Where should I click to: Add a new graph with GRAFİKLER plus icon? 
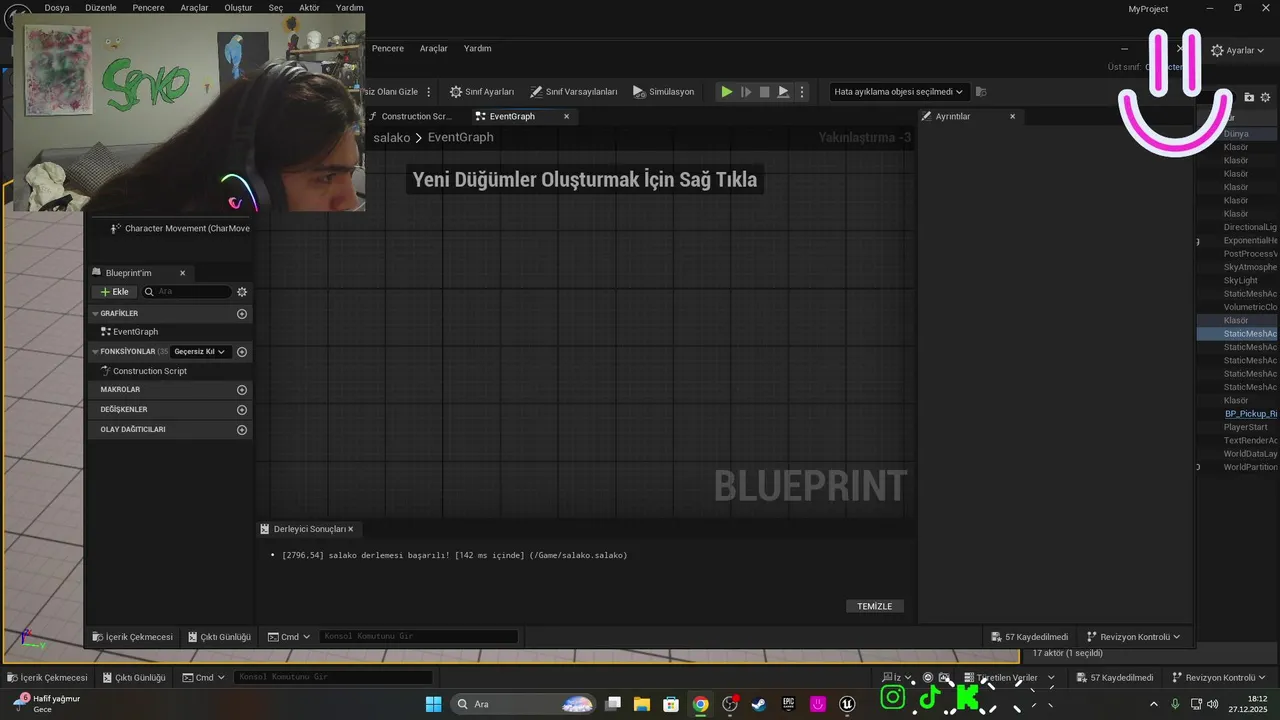[241, 314]
